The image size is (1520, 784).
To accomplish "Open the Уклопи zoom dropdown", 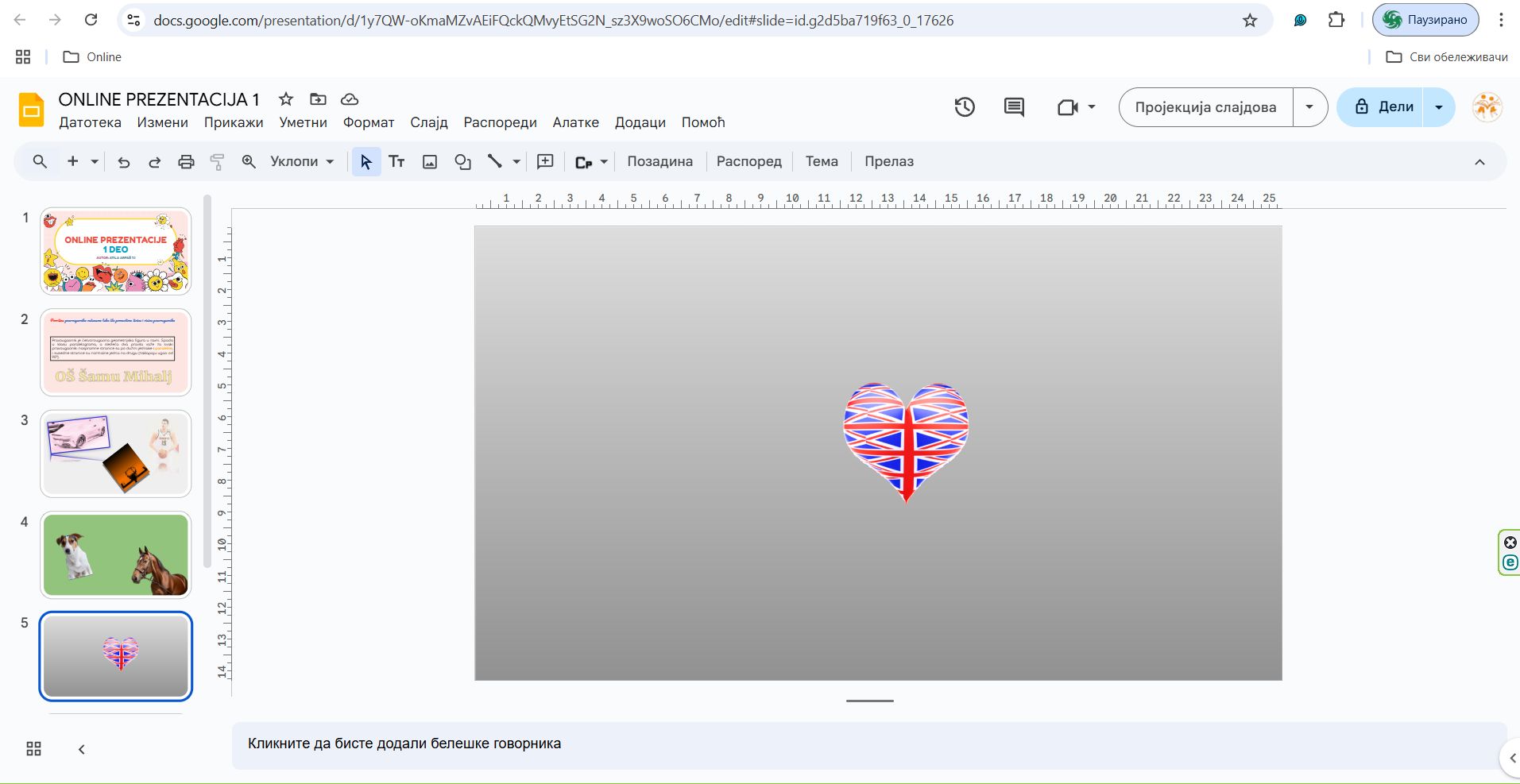I will 302,162.
